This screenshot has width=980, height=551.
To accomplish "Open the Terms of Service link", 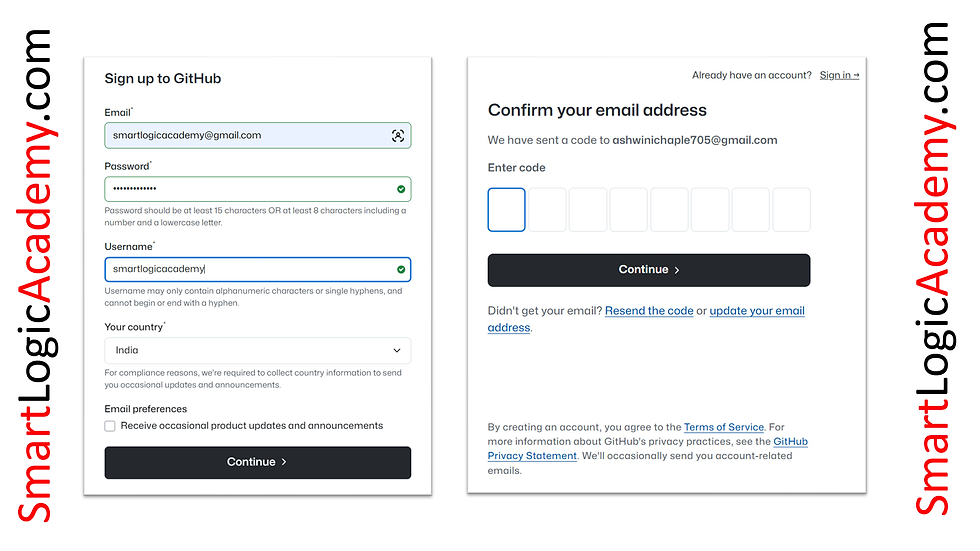I will point(724,427).
